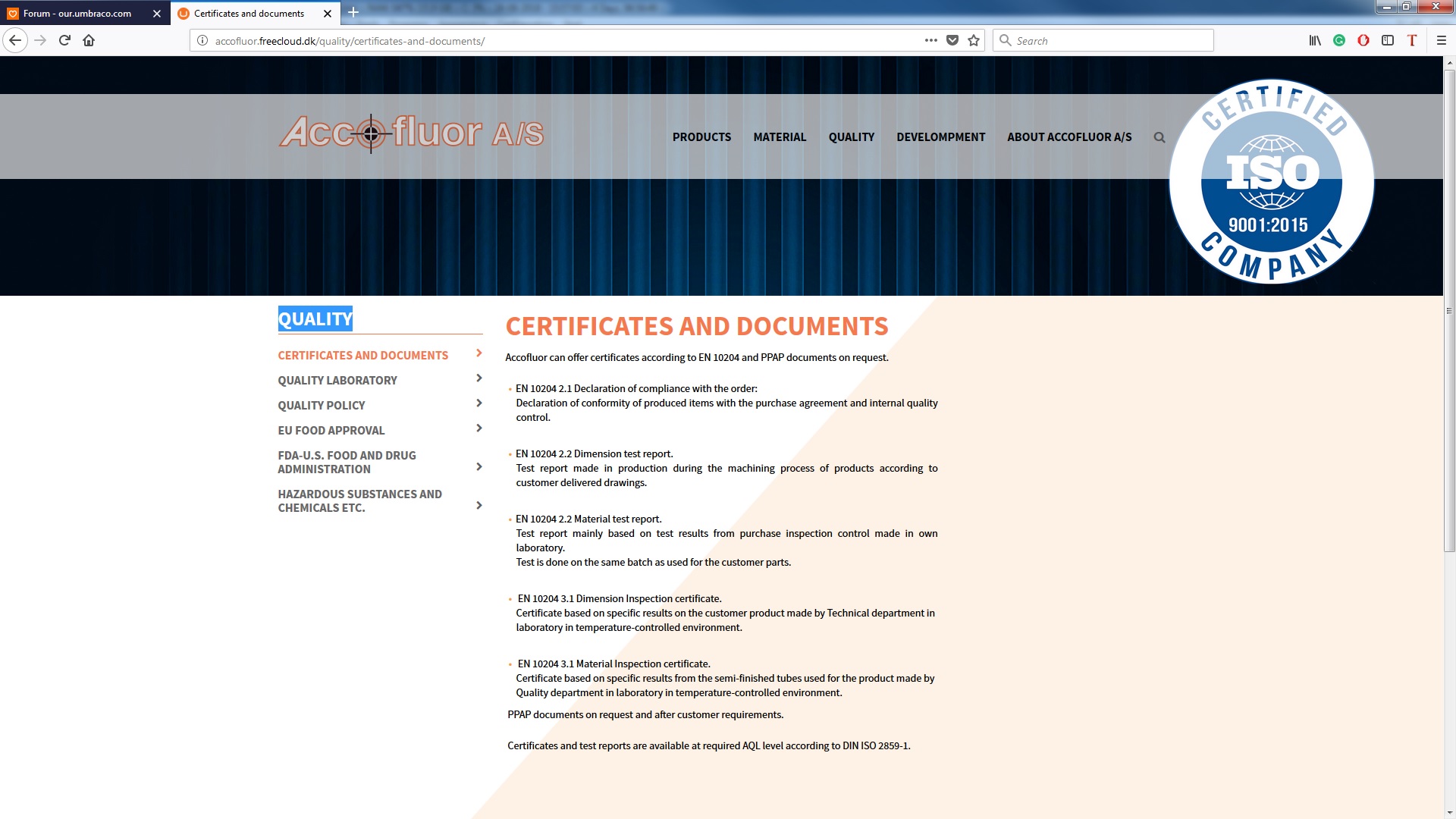The width and height of the screenshot is (1456, 819).
Task: Click the scrollbar down arrow
Action: 1449,813
